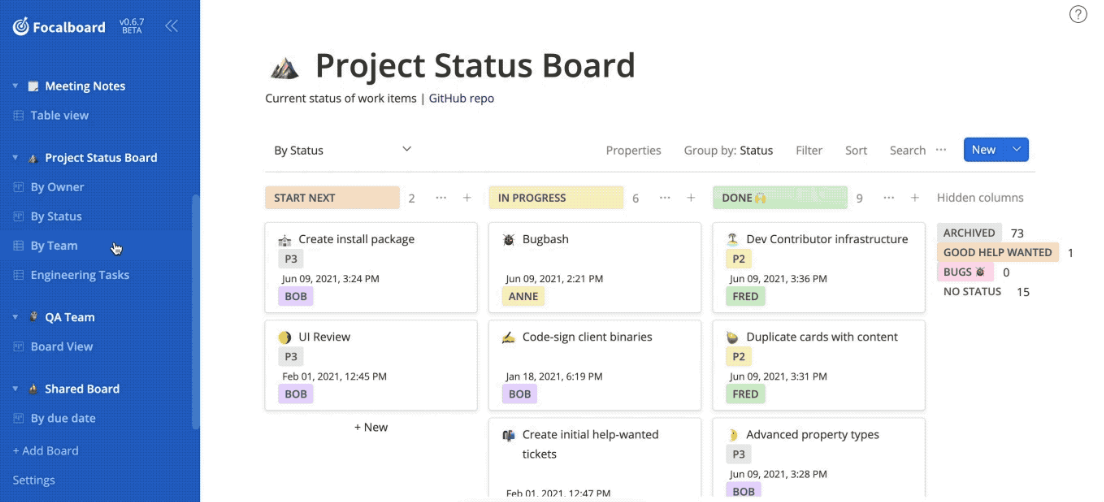This screenshot has height=502, width=1104.
Task: Click the ANNE tag on Bugbash card
Action: click(523, 296)
